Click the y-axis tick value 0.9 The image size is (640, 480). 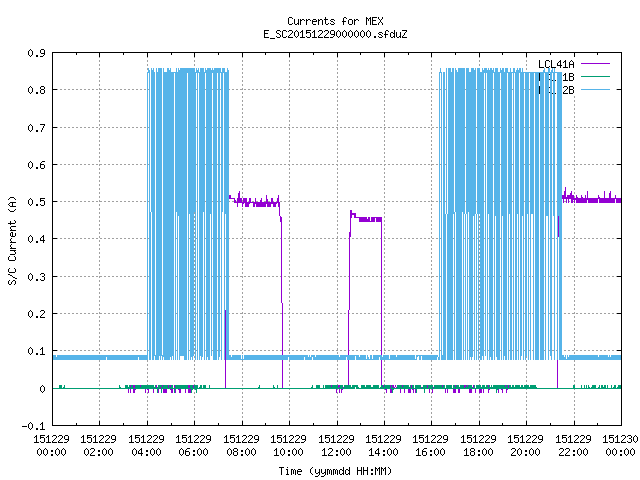pos(36,53)
